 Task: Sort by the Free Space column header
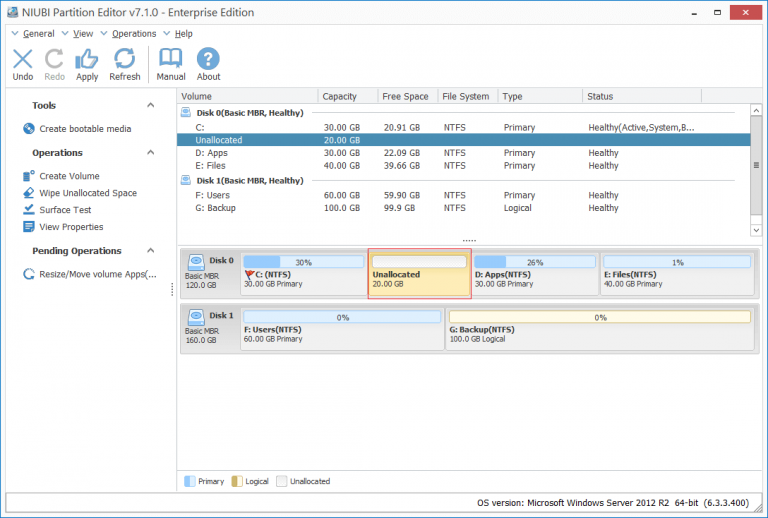pos(408,96)
